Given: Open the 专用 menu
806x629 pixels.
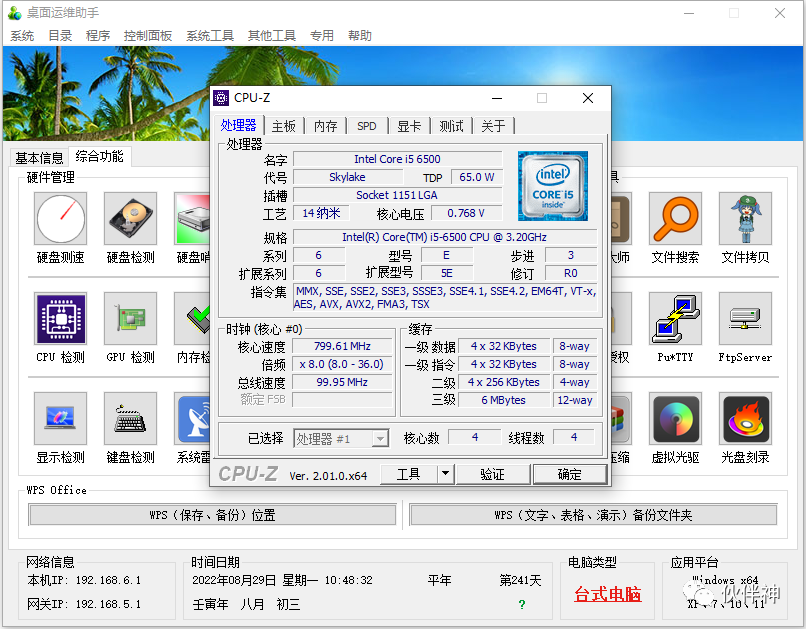Looking at the screenshot, I should 322,36.
